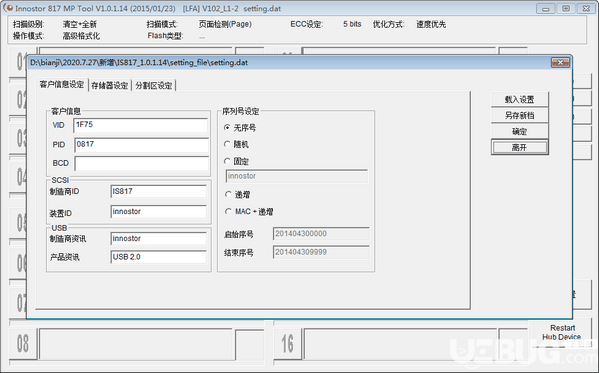
Task: Minimize the Innostor 817 MP Tool window
Action: click(x=546, y=8)
